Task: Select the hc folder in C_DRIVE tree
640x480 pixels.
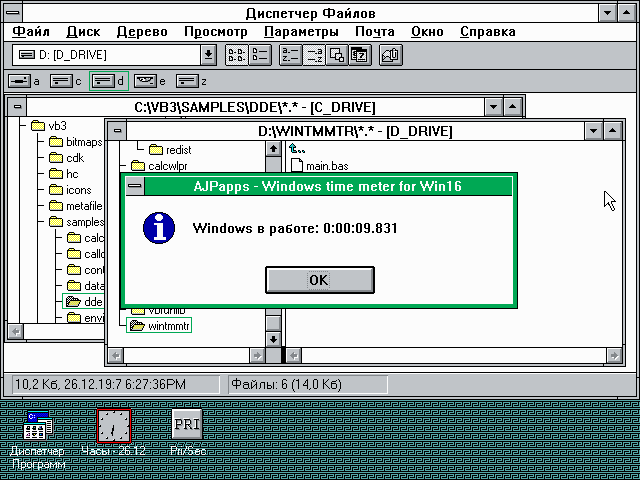Action: pyautogui.click(x=64, y=174)
